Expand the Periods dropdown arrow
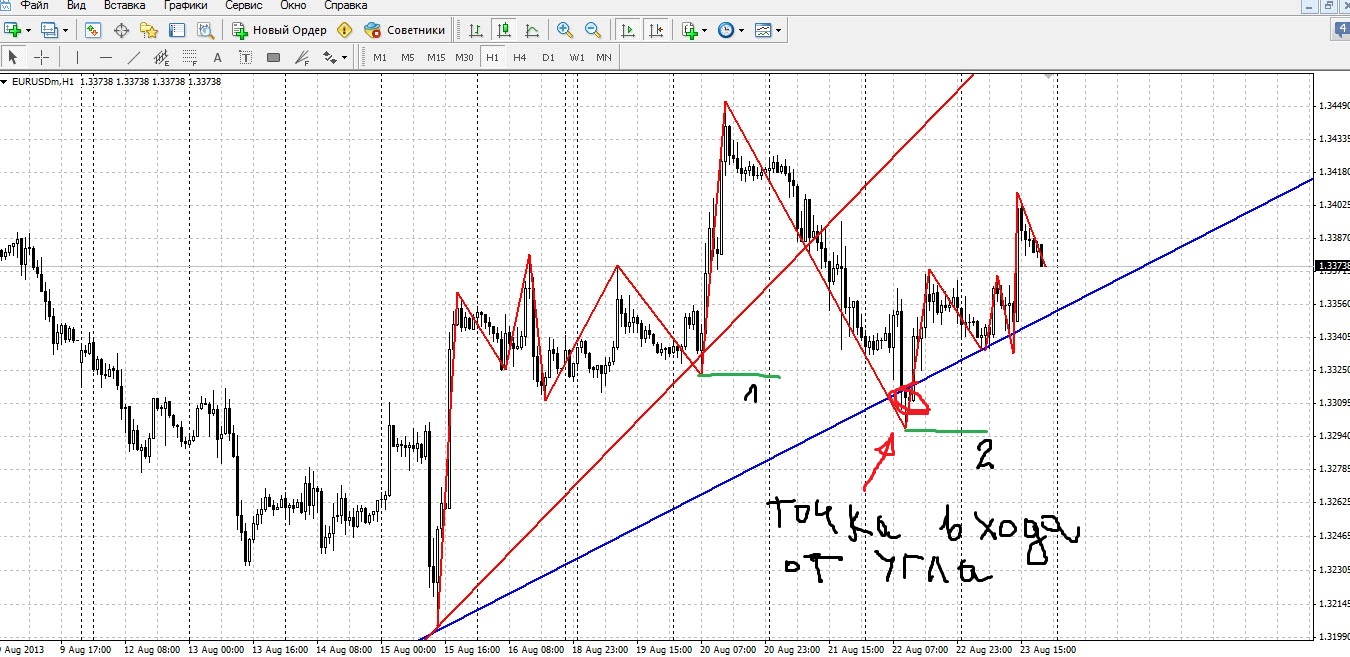The image size is (1350, 657). [741, 30]
